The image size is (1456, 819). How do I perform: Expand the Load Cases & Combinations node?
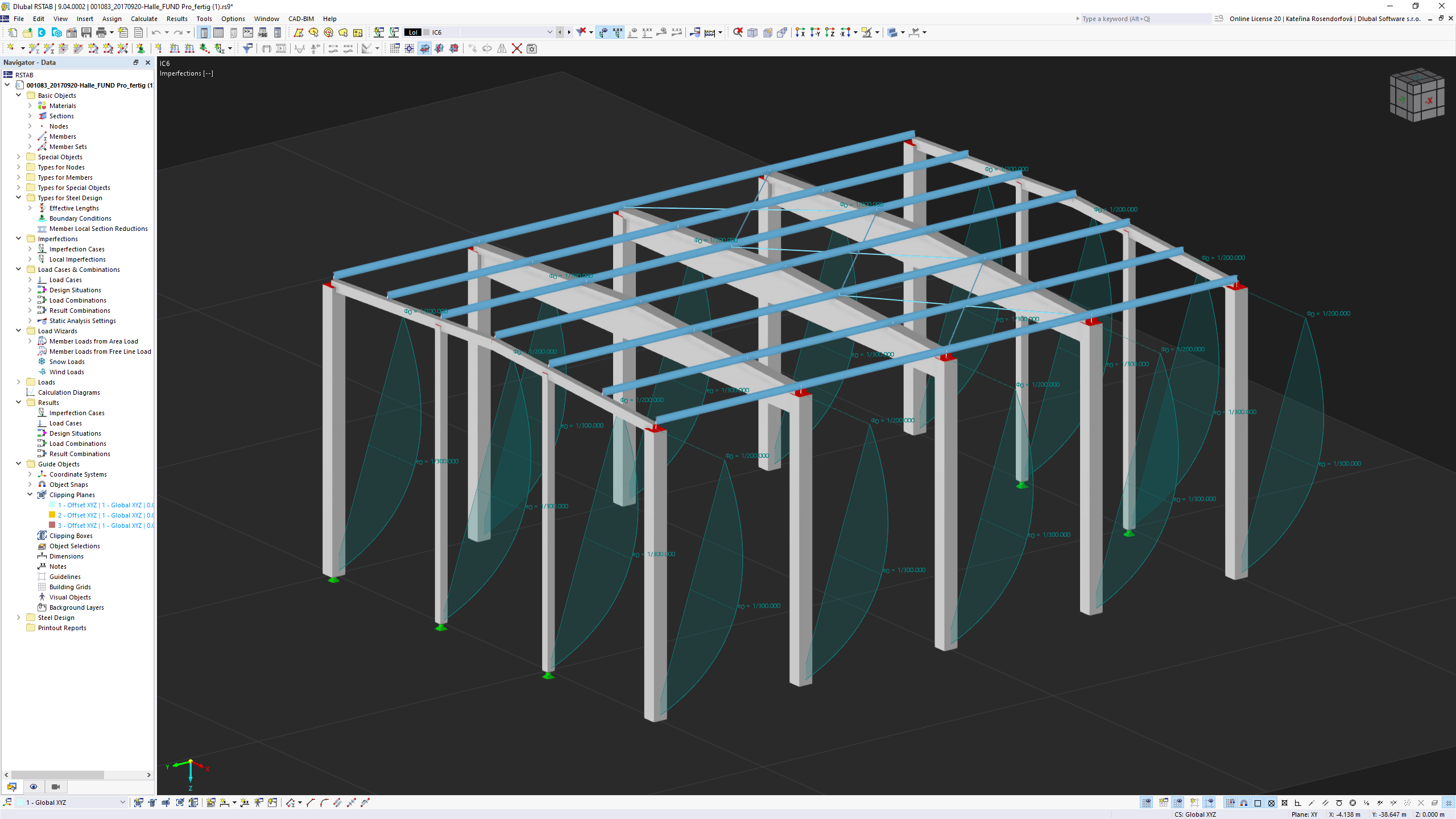pos(19,269)
